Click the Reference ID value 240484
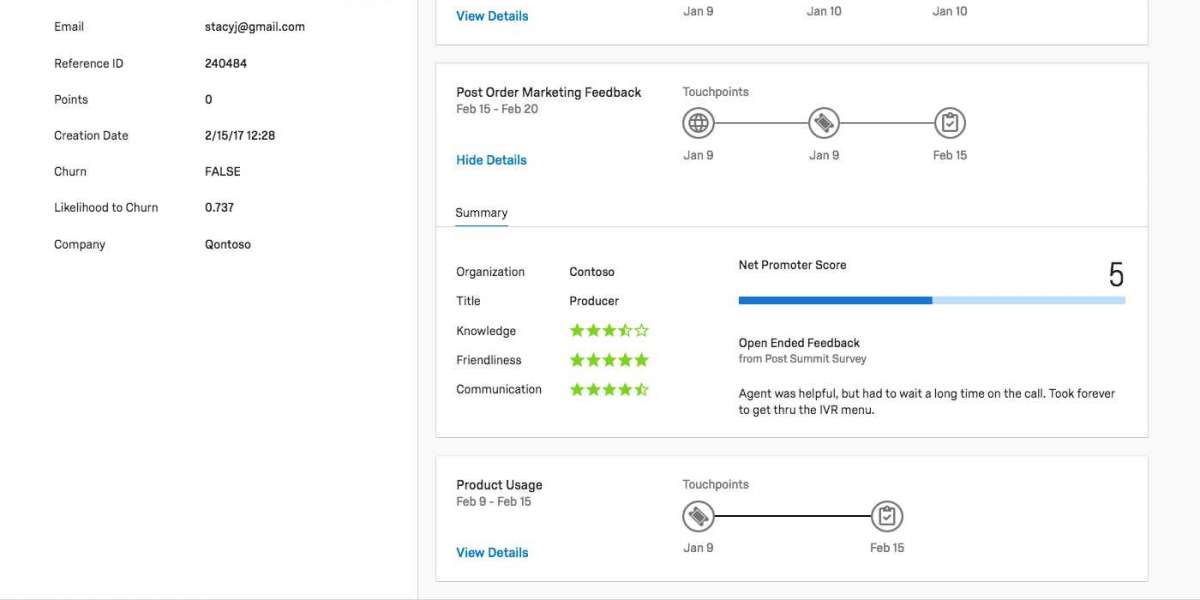This screenshot has width=1200, height=600. click(225, 64)
